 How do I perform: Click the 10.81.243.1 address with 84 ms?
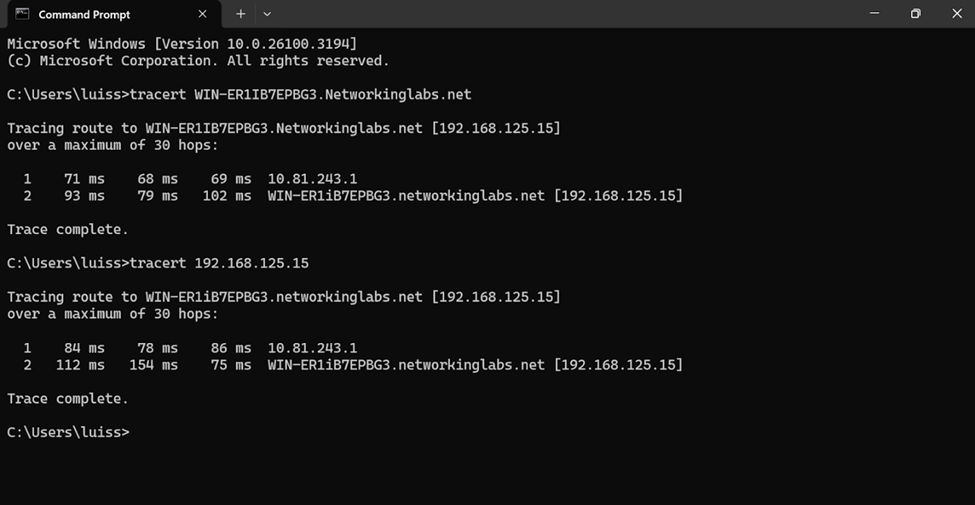[x=312, y=348]
